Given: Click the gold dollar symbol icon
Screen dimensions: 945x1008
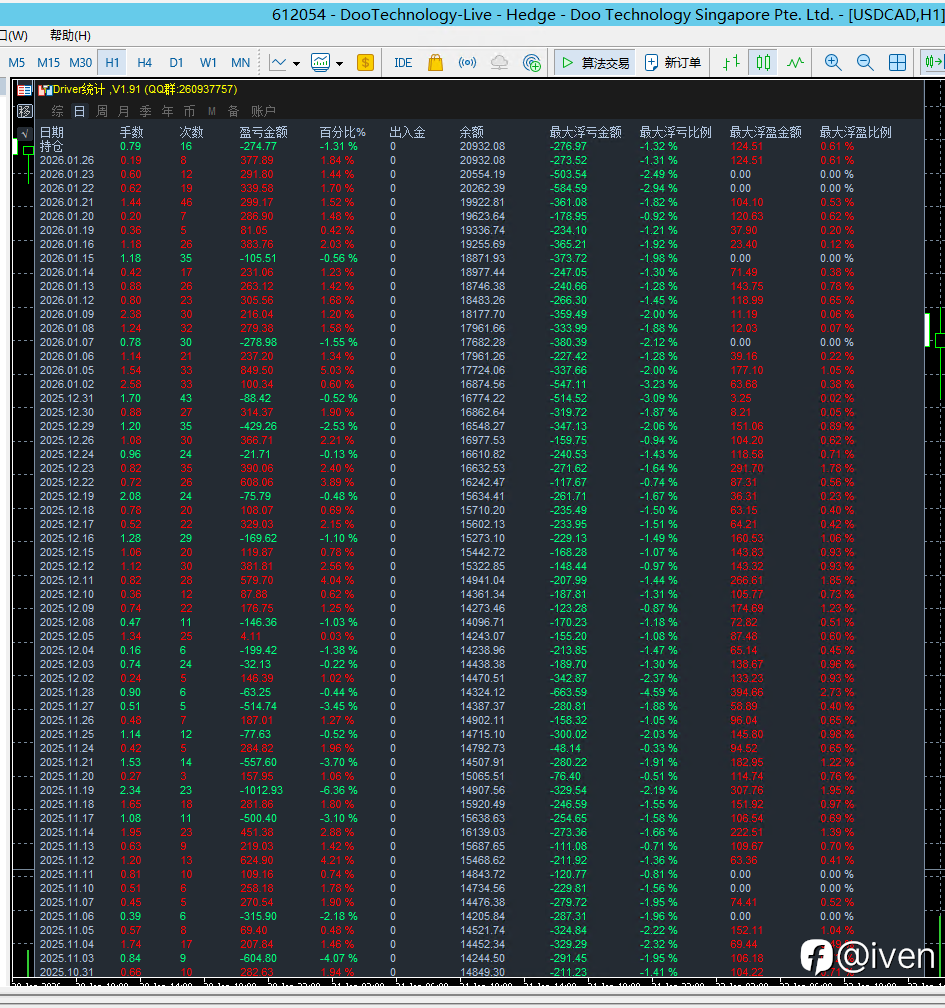Looking at the screenshot, I should tap(365, 62).
